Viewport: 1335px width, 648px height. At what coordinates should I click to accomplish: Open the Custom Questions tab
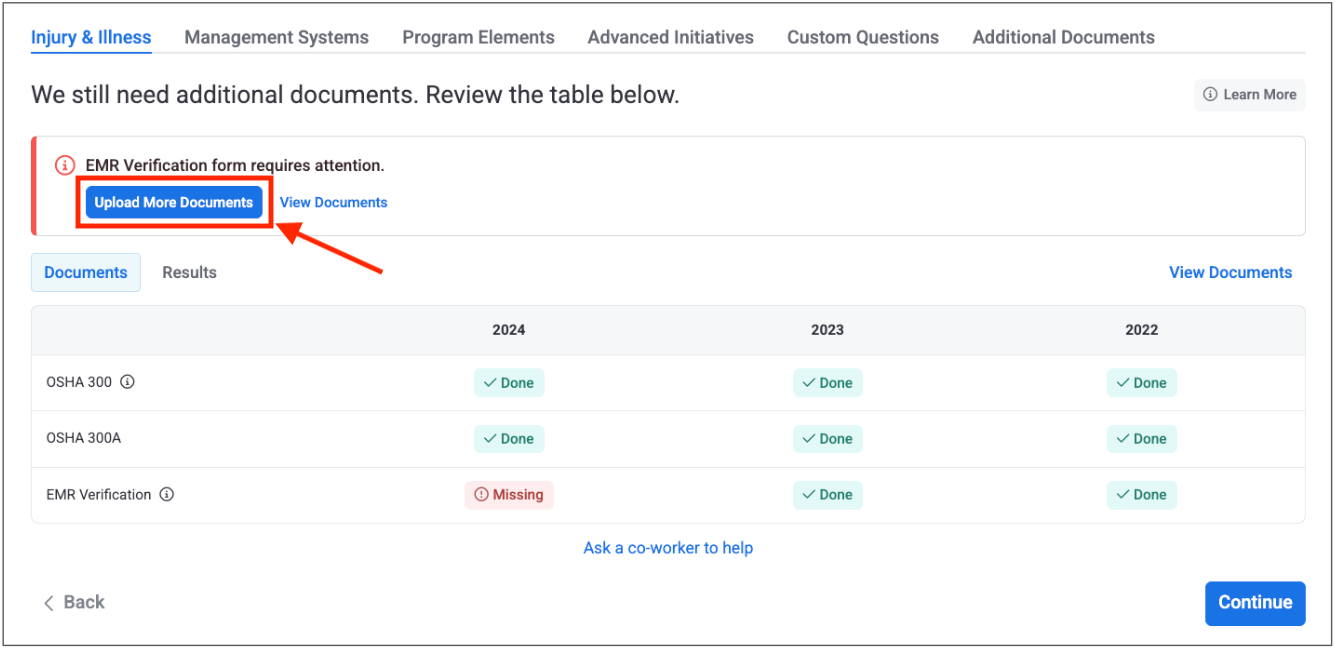point(862,37)
